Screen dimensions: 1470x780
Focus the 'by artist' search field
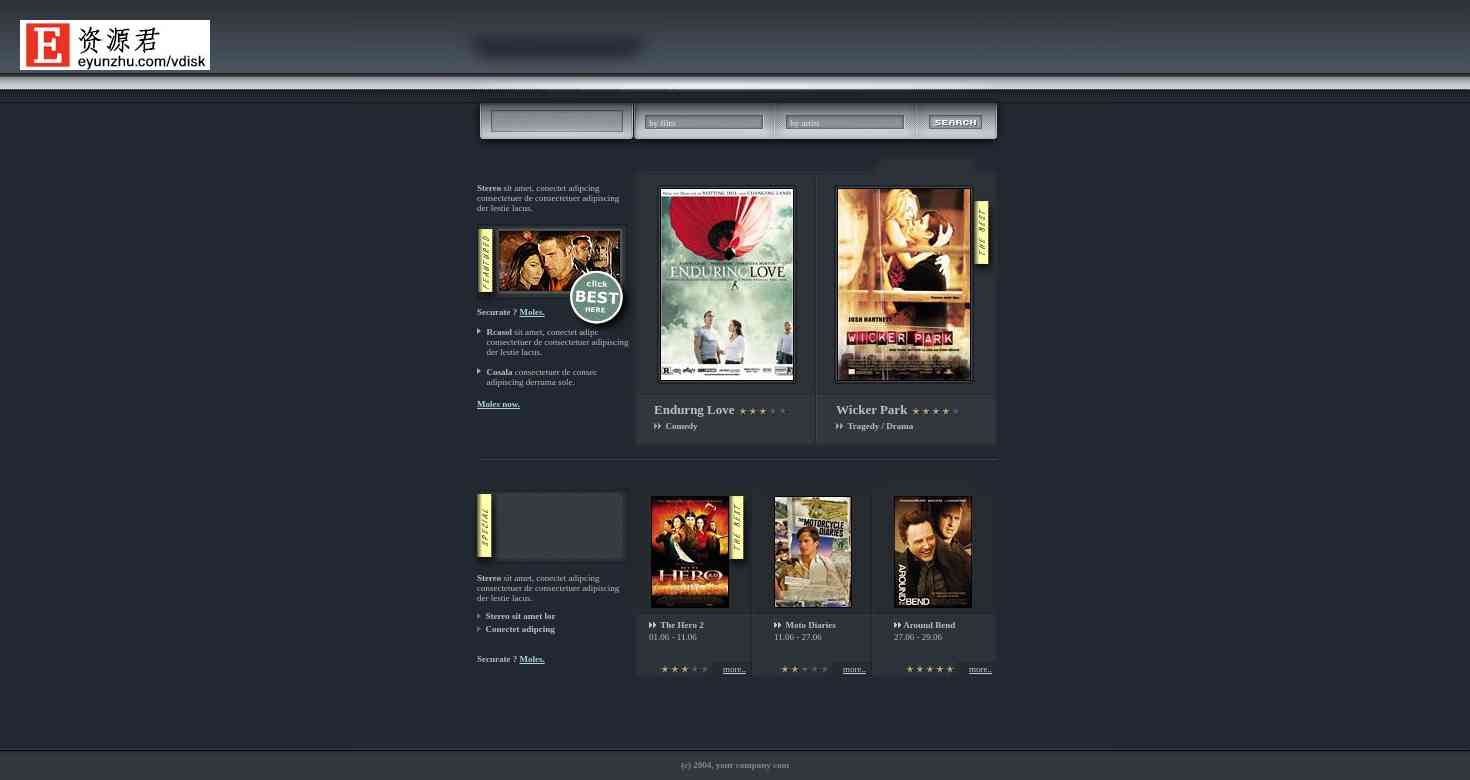coord(844,122)
